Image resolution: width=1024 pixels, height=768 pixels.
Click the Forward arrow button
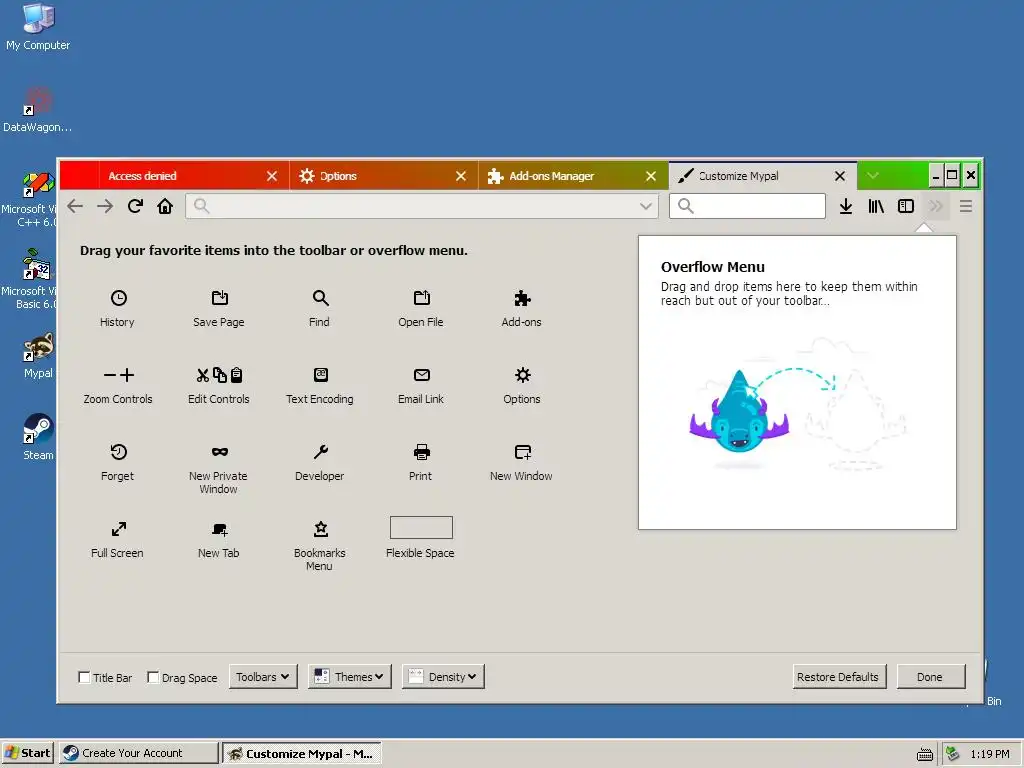pos(105,206)
